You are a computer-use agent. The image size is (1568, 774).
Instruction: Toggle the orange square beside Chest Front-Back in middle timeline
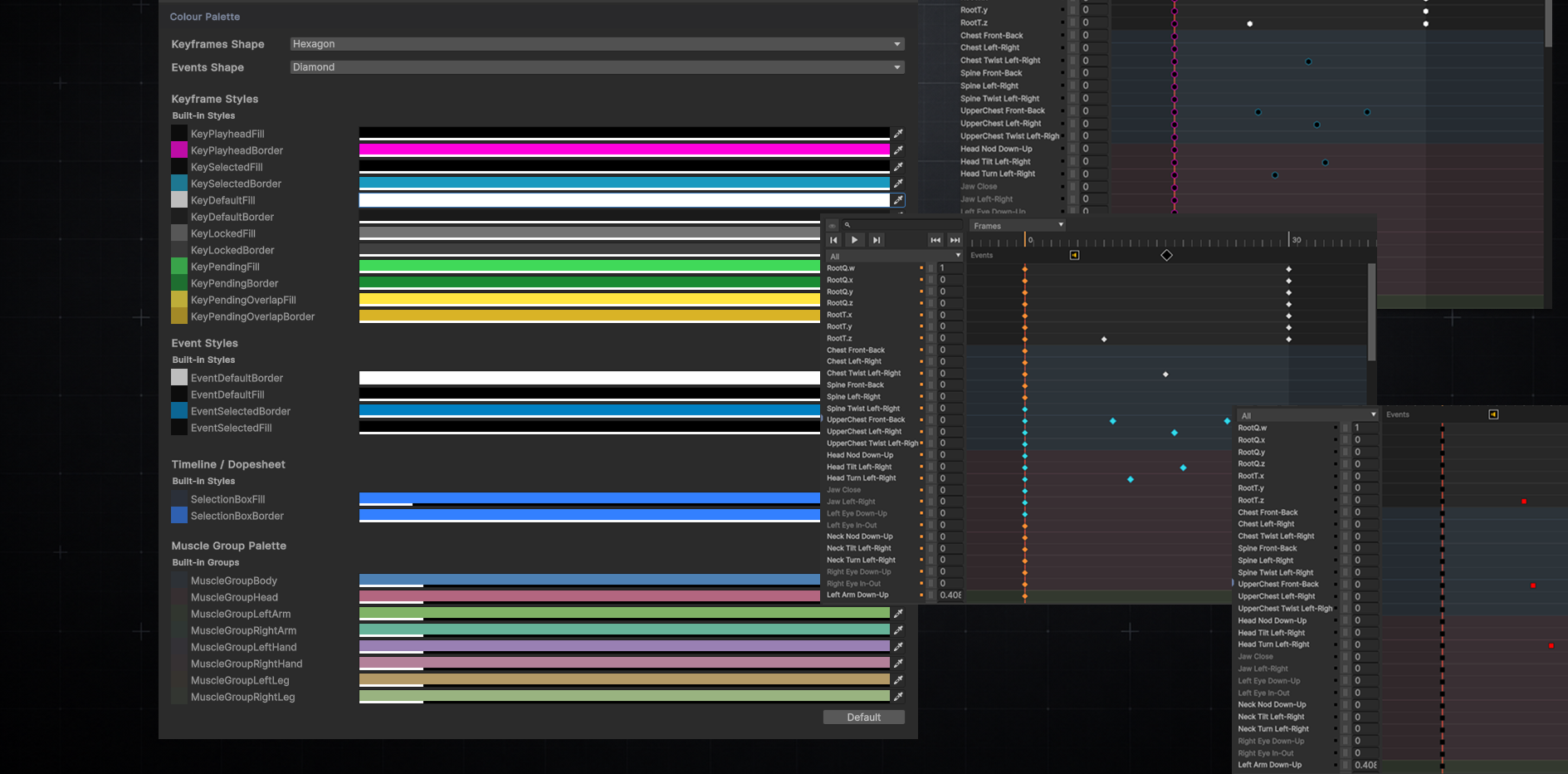click(x=921, y=350)
